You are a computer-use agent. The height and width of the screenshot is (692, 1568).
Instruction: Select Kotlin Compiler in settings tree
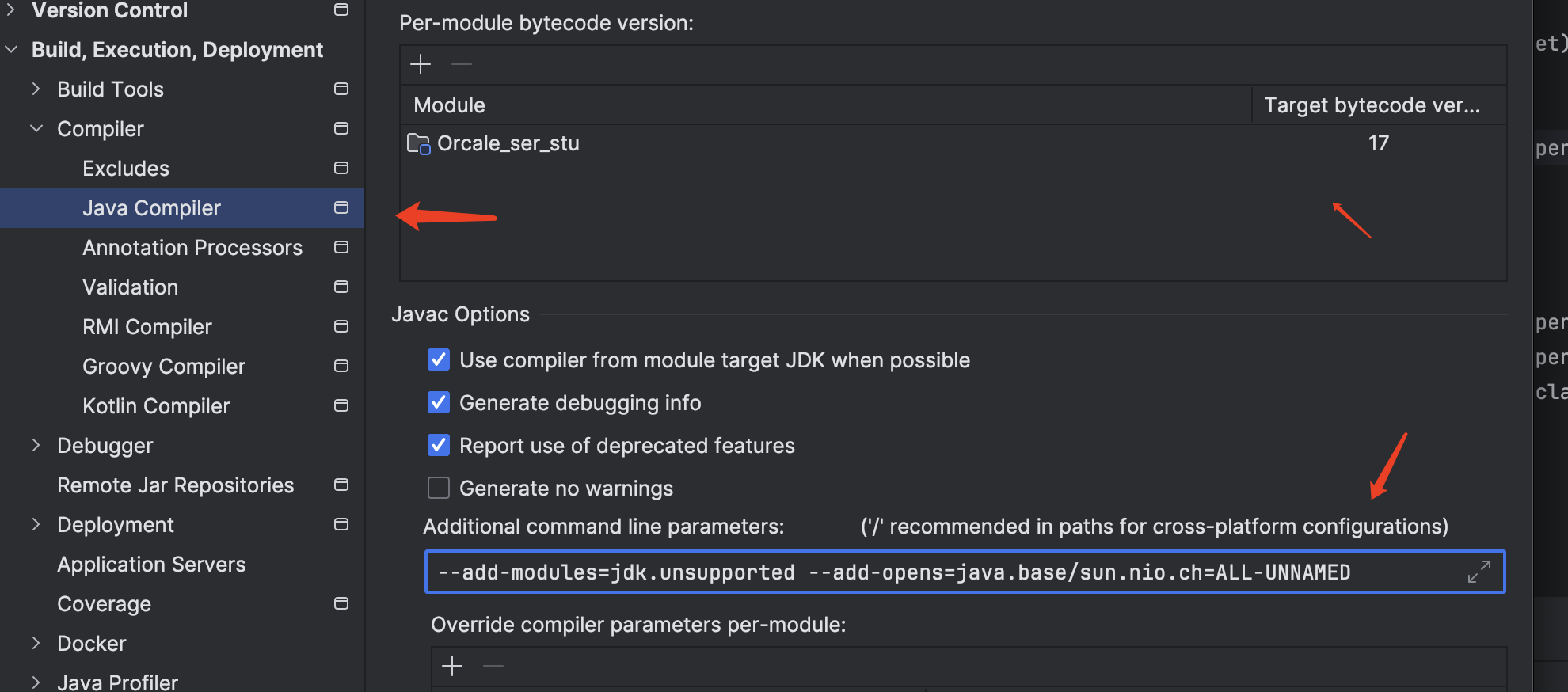156,406
